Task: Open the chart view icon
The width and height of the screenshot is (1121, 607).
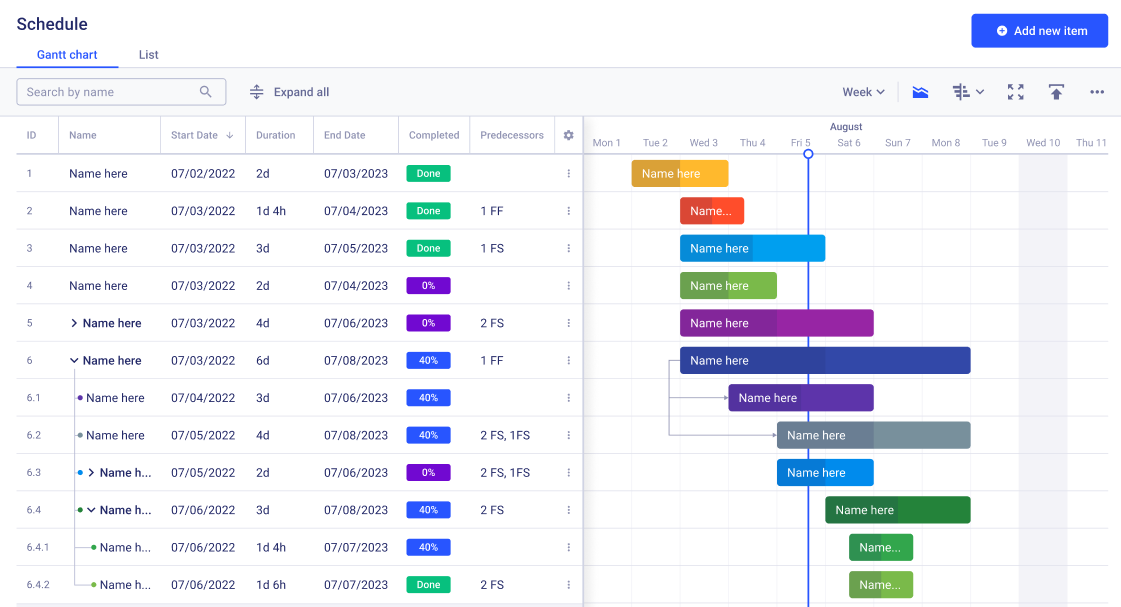Action: tap(920, 91)
